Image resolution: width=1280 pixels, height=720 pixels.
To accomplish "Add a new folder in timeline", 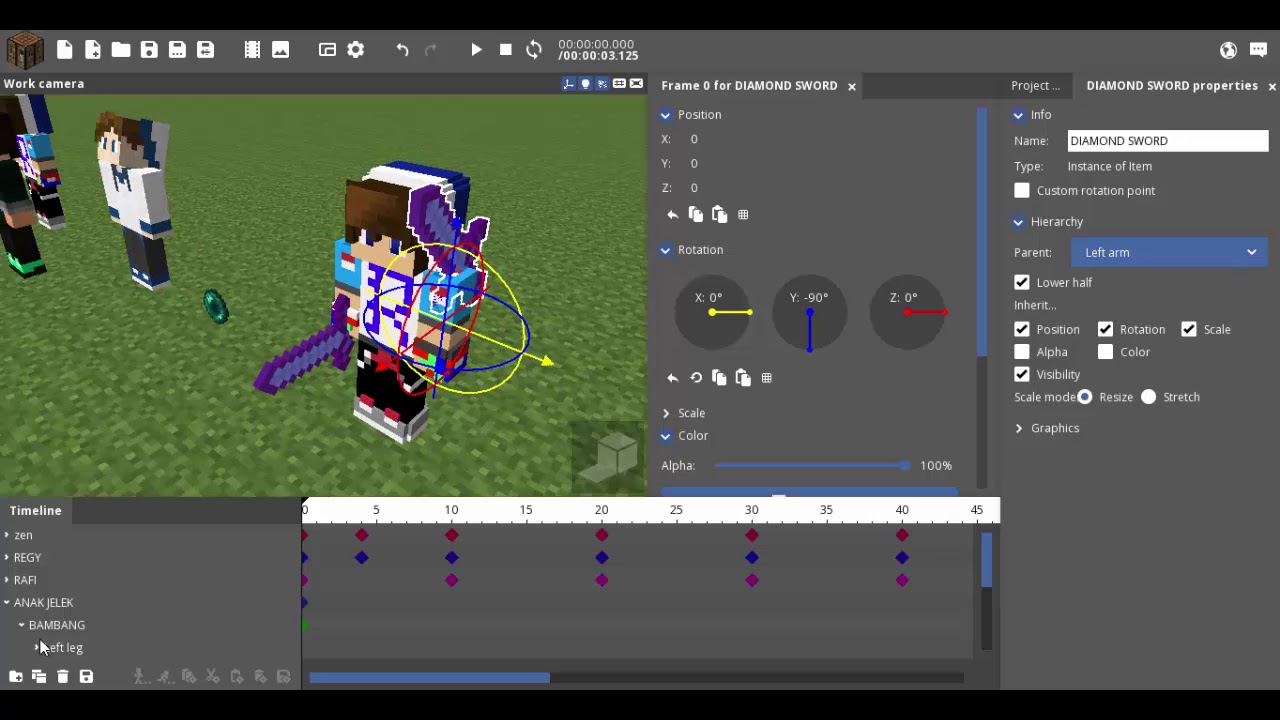I will [16, 677].
